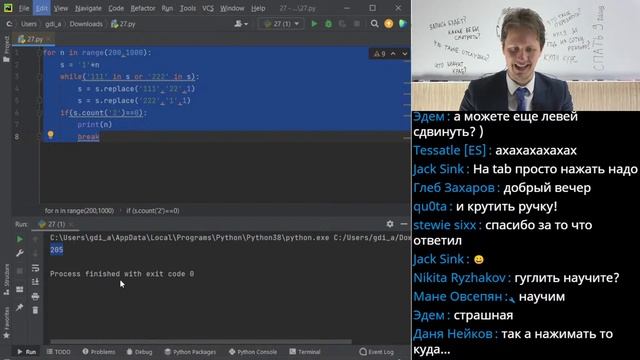Open the Structure side panel
This screenshot has width=640, height=360.
tap(6, 280)
